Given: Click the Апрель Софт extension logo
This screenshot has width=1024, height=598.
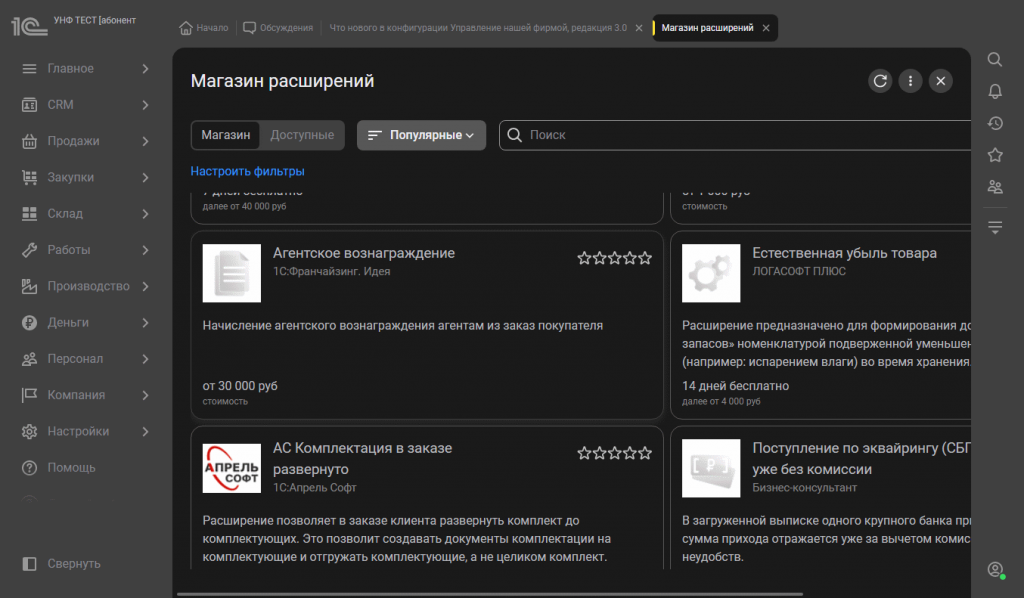Looking at the screenshot, I should pyautogui.click(x=231, y=468).
